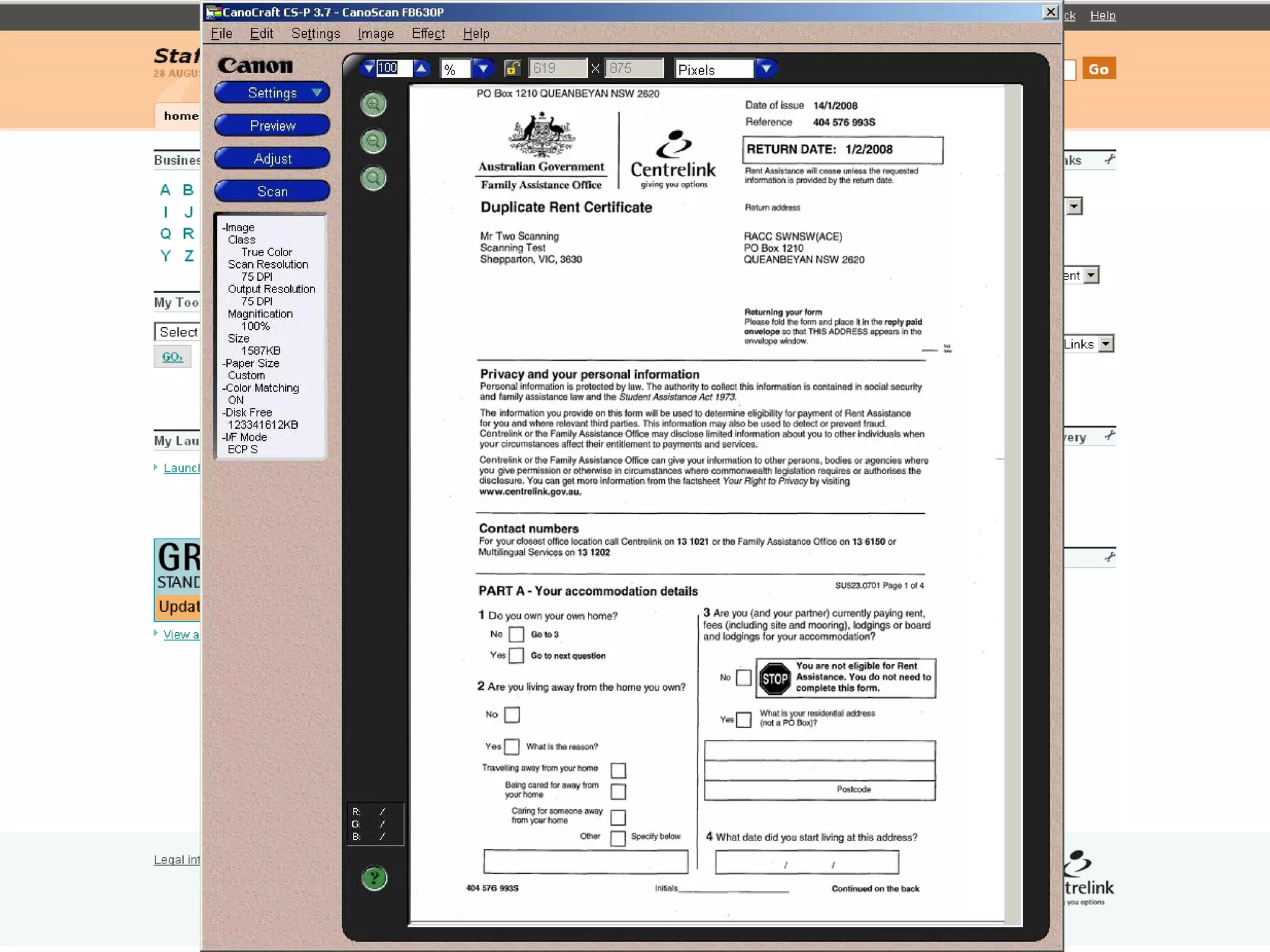This screenshot has height=952, width=1270.
Task: Click the Adjust button
Action: click(x=272, y=159)
